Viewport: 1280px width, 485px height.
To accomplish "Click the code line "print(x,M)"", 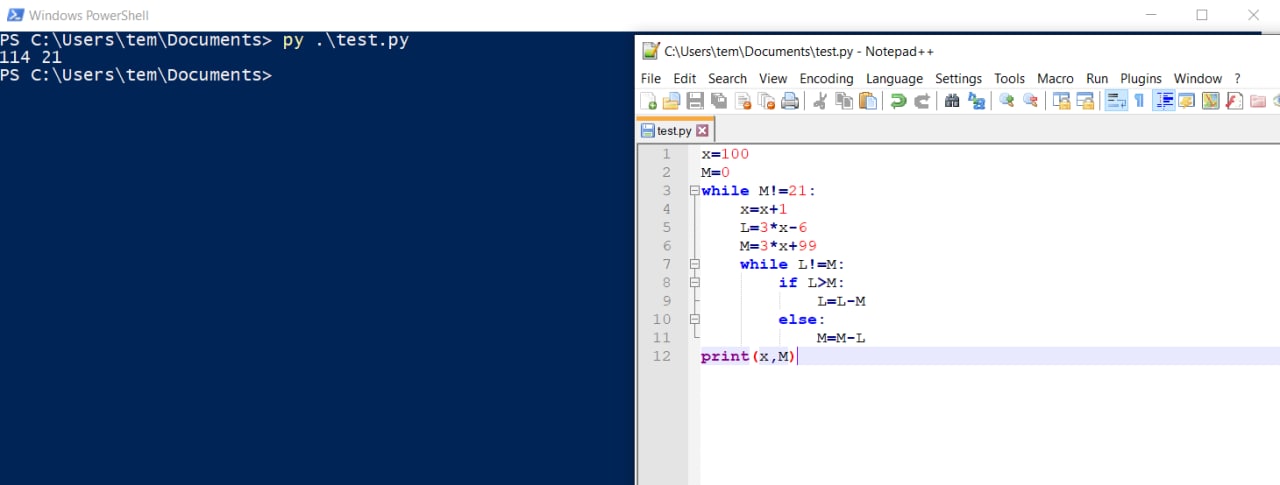I will (x=748, y=356).
